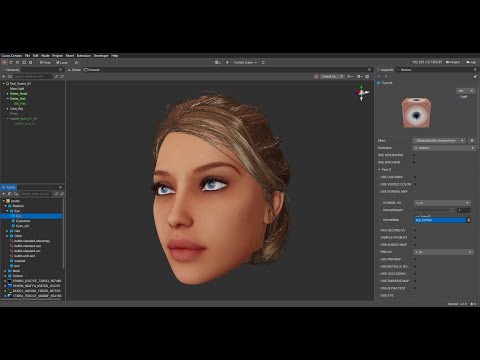480x360 pixels.
Task: Open the Technique dropdown
Action: pyautogui.click(x=444, y=148)
